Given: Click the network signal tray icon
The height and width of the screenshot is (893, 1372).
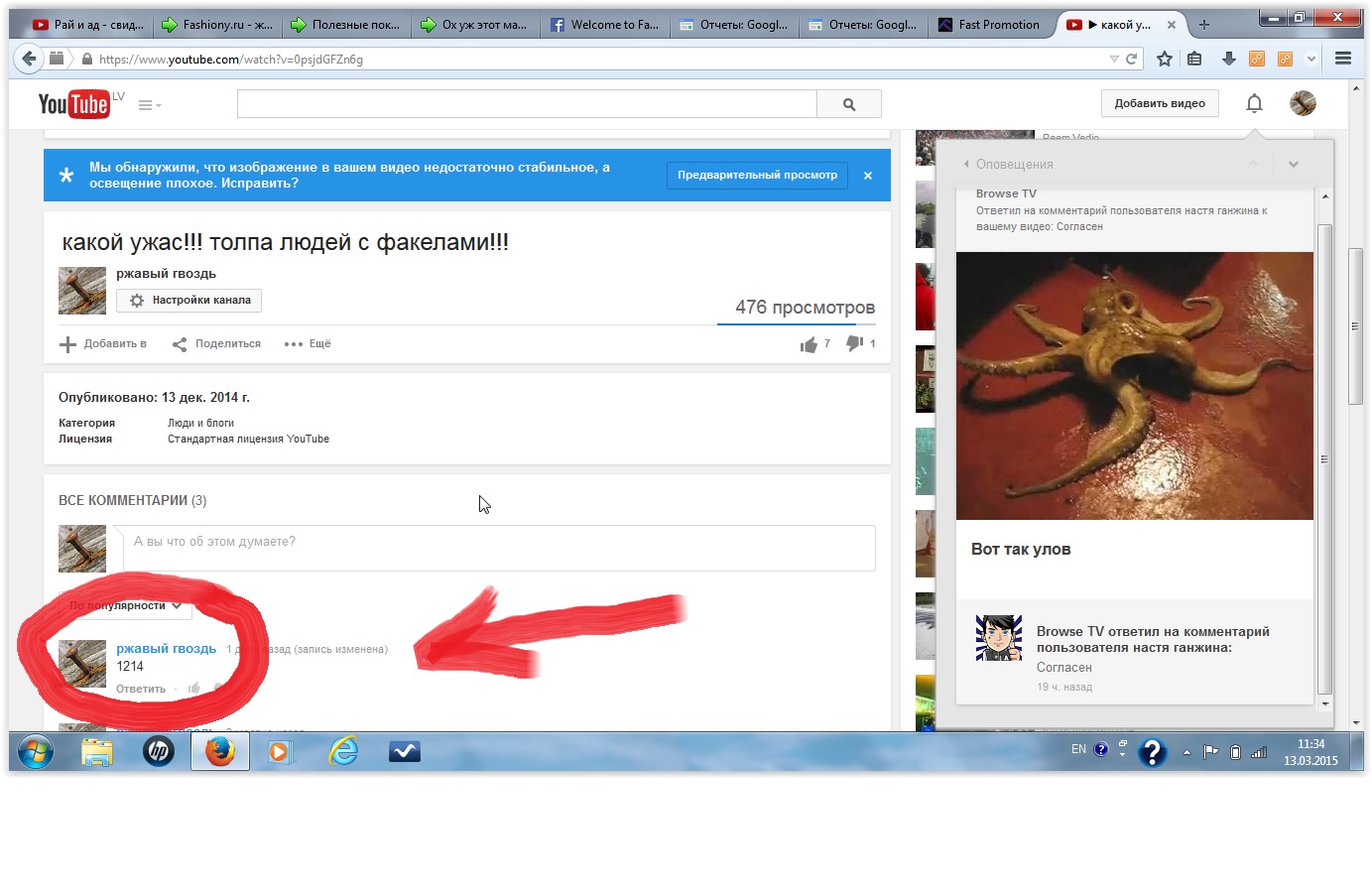Looking at the screenshot, I should (1259, 752).
